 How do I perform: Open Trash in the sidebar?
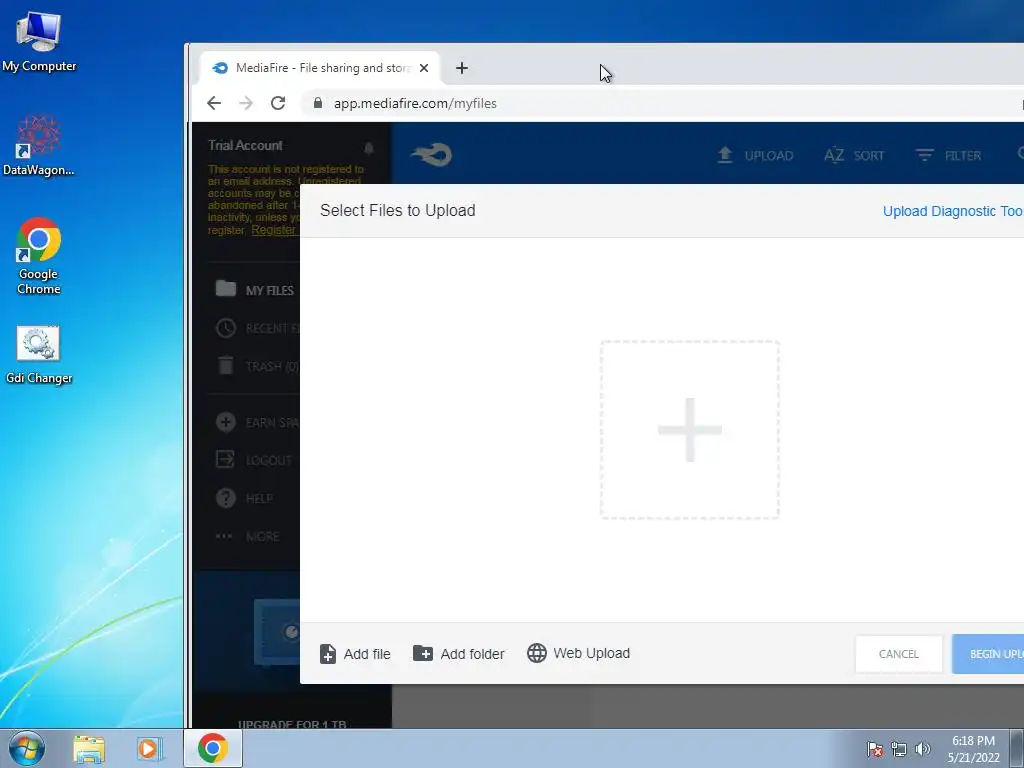point(257,366)
